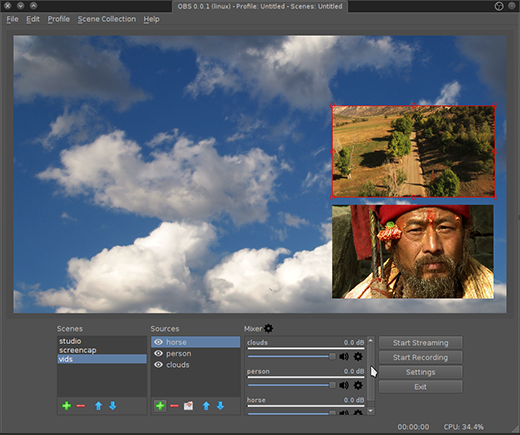This screenshot has height=435, width=520.
Task: Click the Start Recording button
Action: click(x=421, y=357)
